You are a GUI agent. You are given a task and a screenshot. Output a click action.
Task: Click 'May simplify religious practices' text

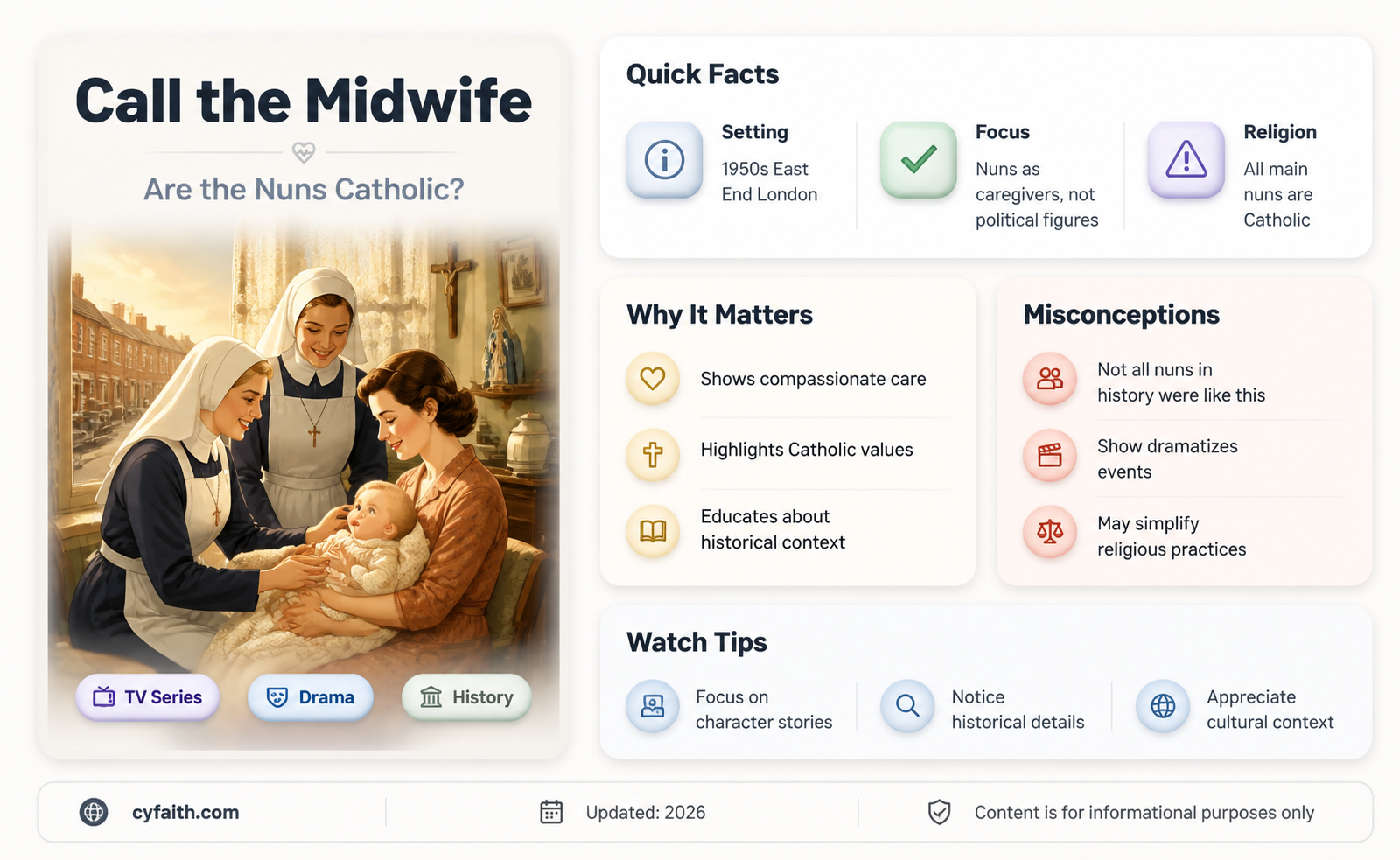pyautogui.click(x=1172, y=536)
